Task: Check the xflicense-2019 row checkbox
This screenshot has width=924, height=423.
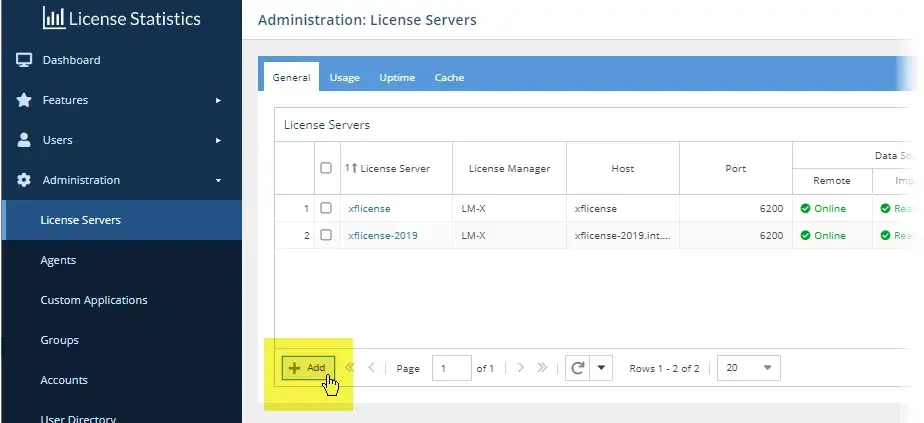Action: click(326, 235)
